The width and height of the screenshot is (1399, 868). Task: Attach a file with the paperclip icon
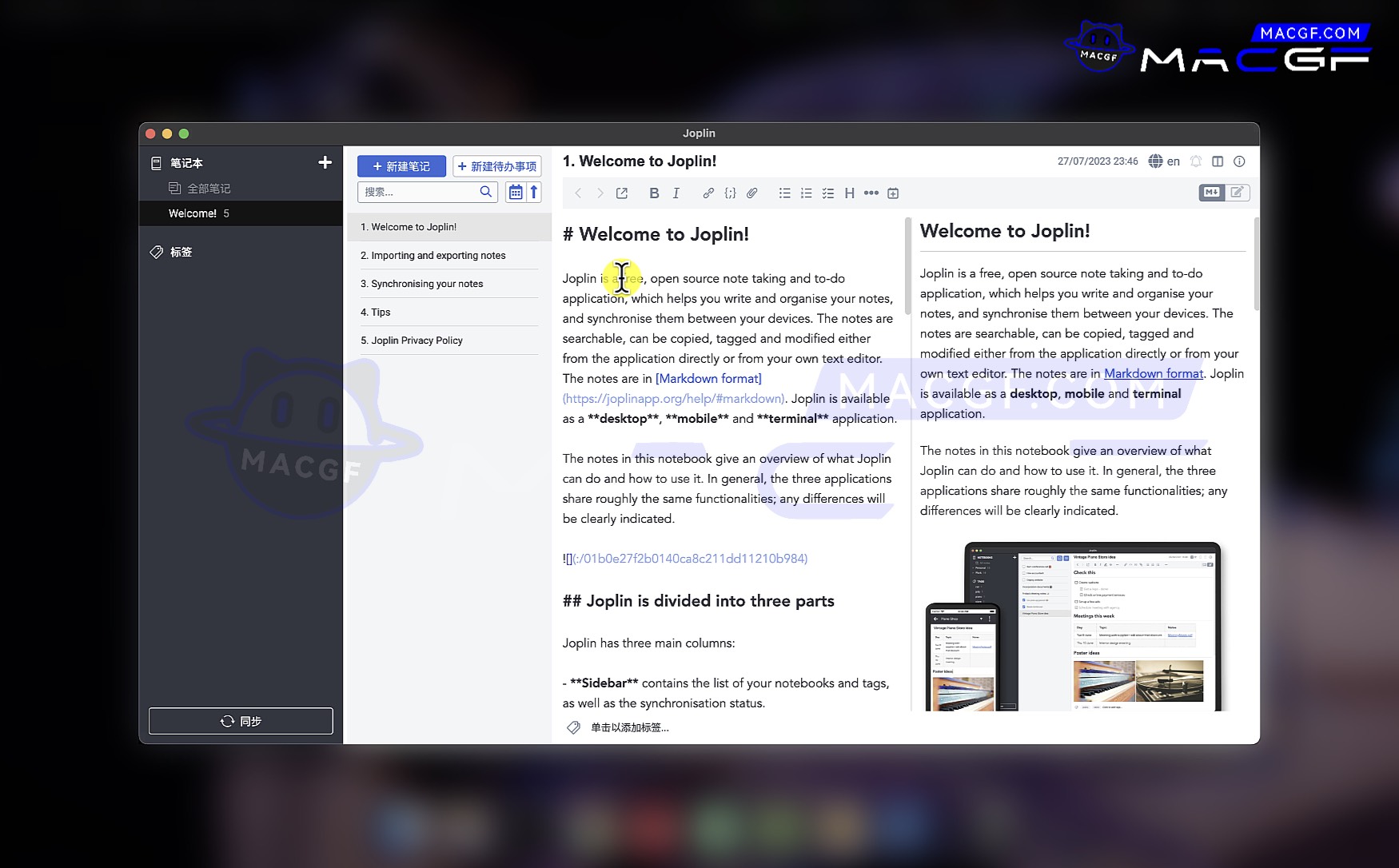[752, 193]
